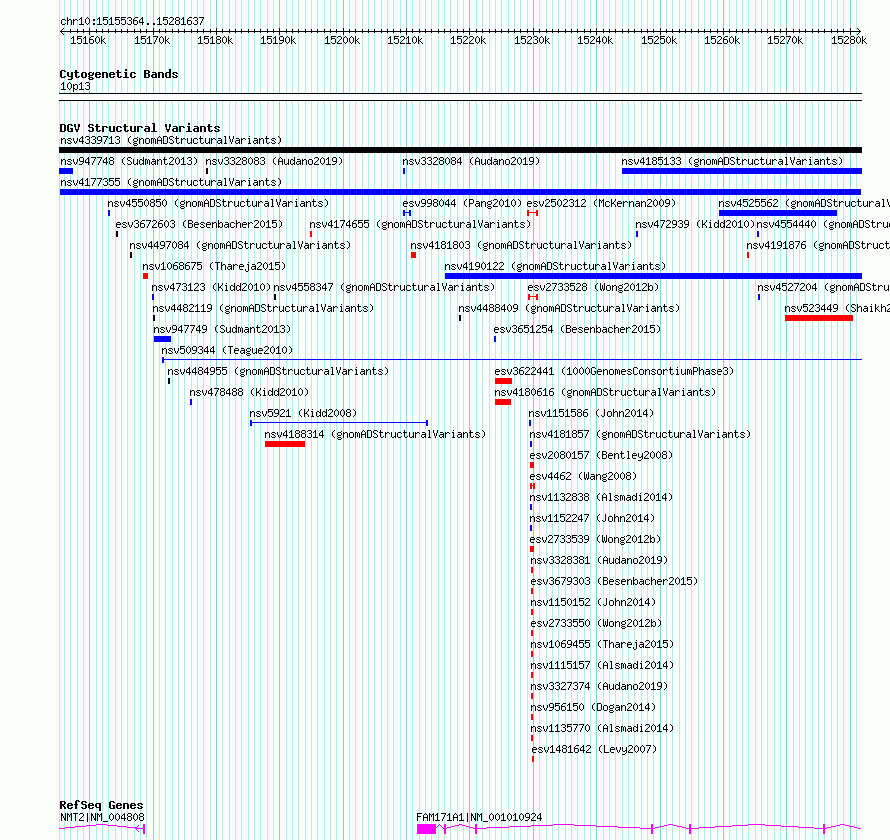This screenshot has height=840, width=890.
Task: Open nsv3328381 (Audano2019) label
Action: (x=599, y=560)
